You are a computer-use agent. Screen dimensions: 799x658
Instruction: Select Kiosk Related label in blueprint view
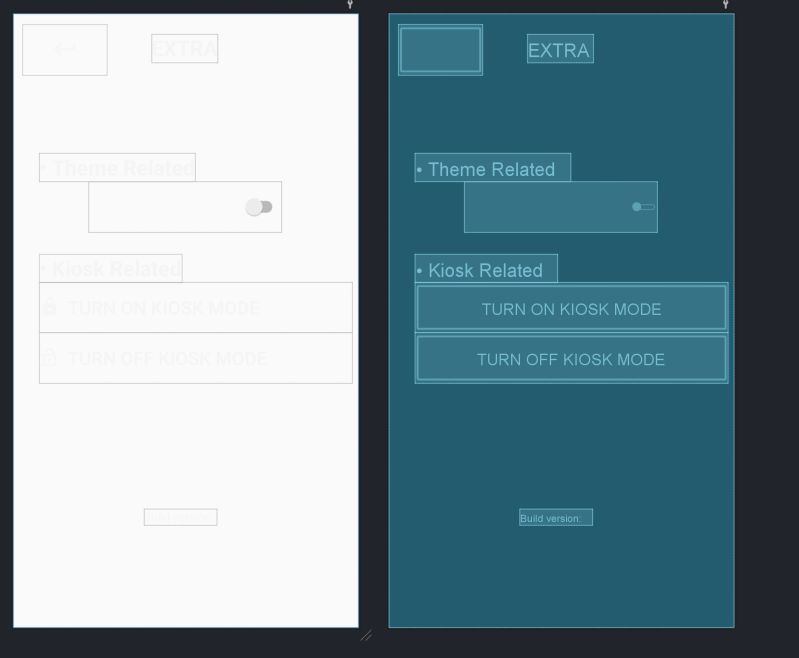click(486, 268)
